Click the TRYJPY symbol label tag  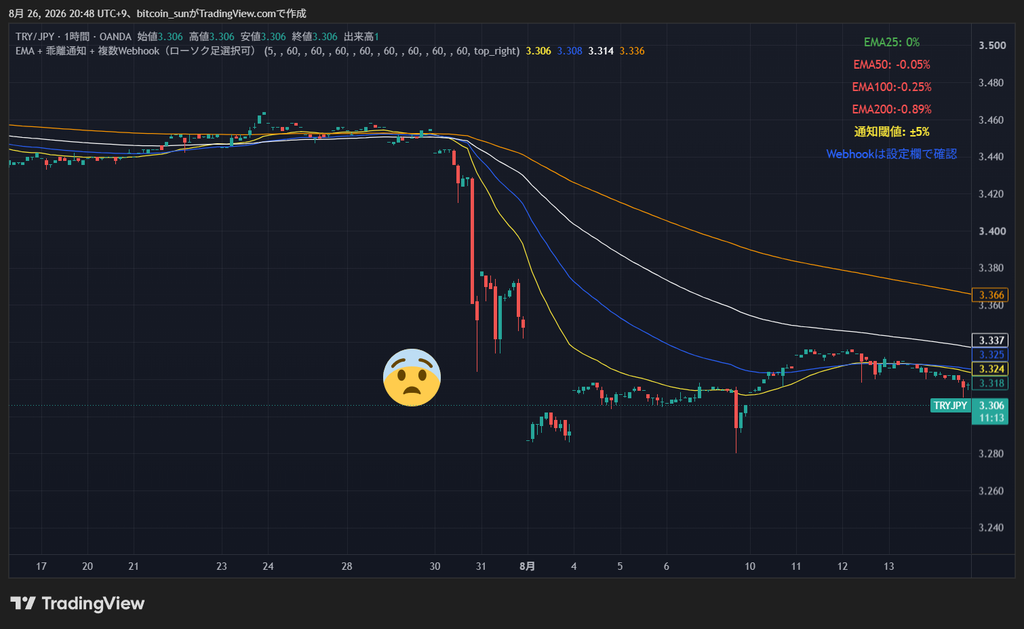[950, 406]
